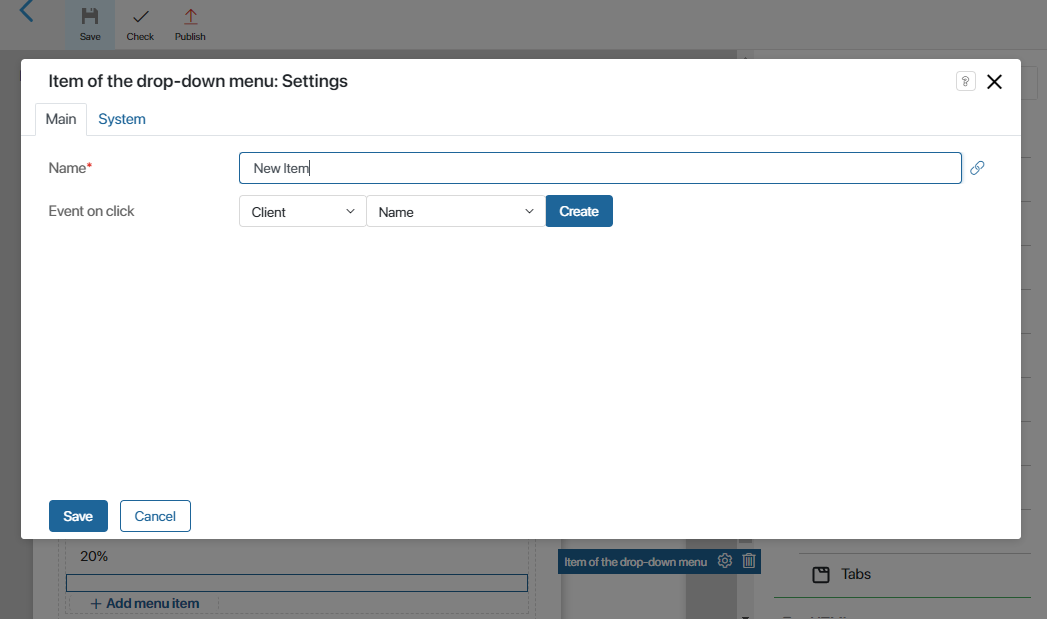Select the Main tab
The width and height of the screenshot is (1047, 619).
pos(61,119)
